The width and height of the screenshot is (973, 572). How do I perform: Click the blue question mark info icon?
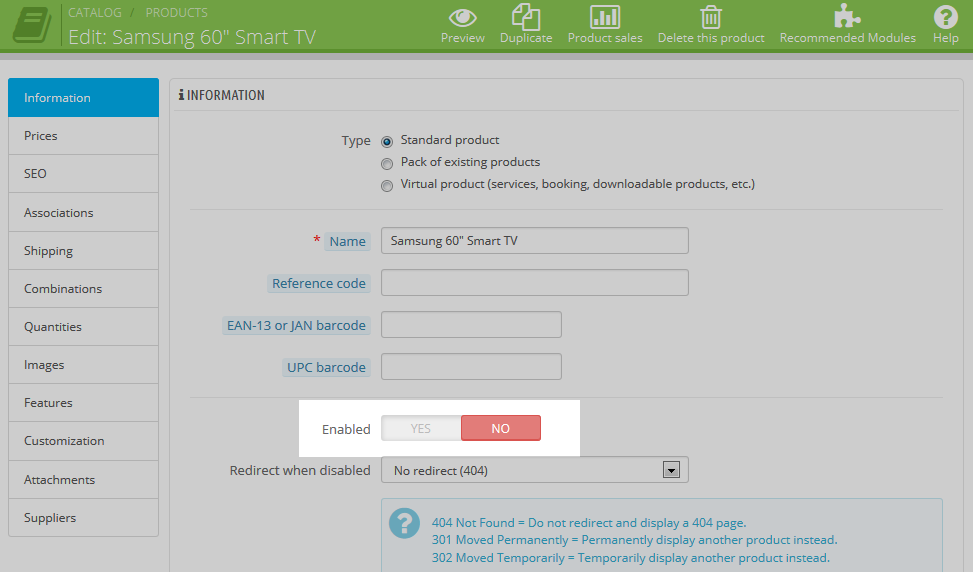coord(405,523)
